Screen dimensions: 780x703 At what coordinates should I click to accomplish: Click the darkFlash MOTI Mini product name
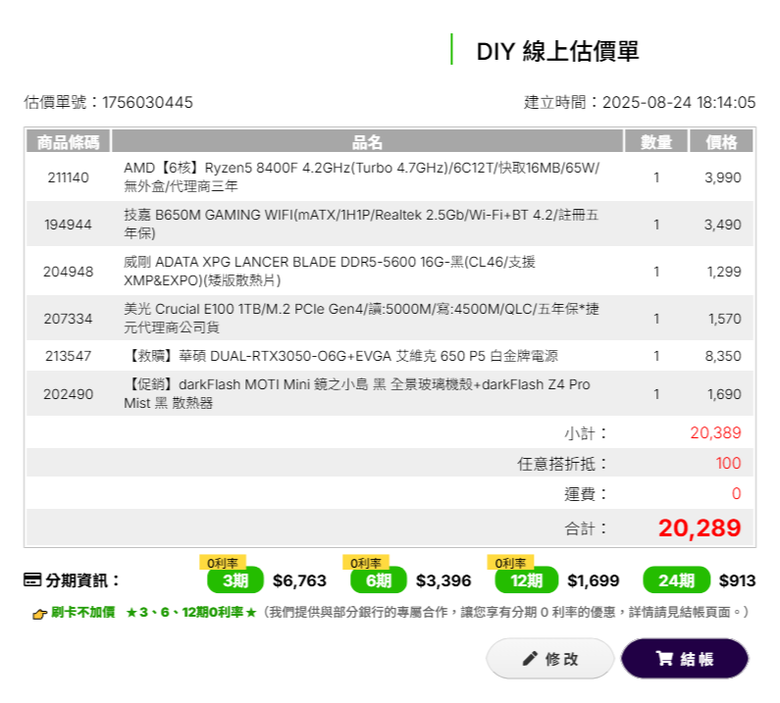357,394
